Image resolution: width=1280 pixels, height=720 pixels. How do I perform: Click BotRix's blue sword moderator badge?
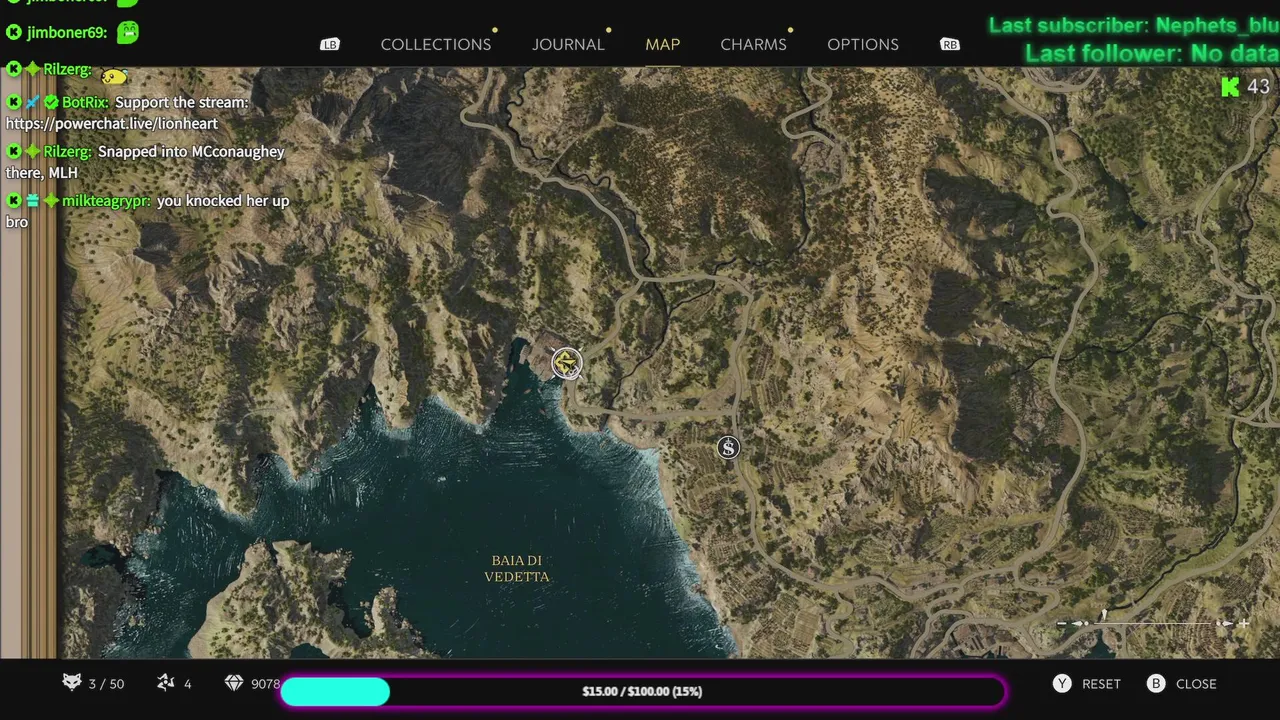point(33,102)
